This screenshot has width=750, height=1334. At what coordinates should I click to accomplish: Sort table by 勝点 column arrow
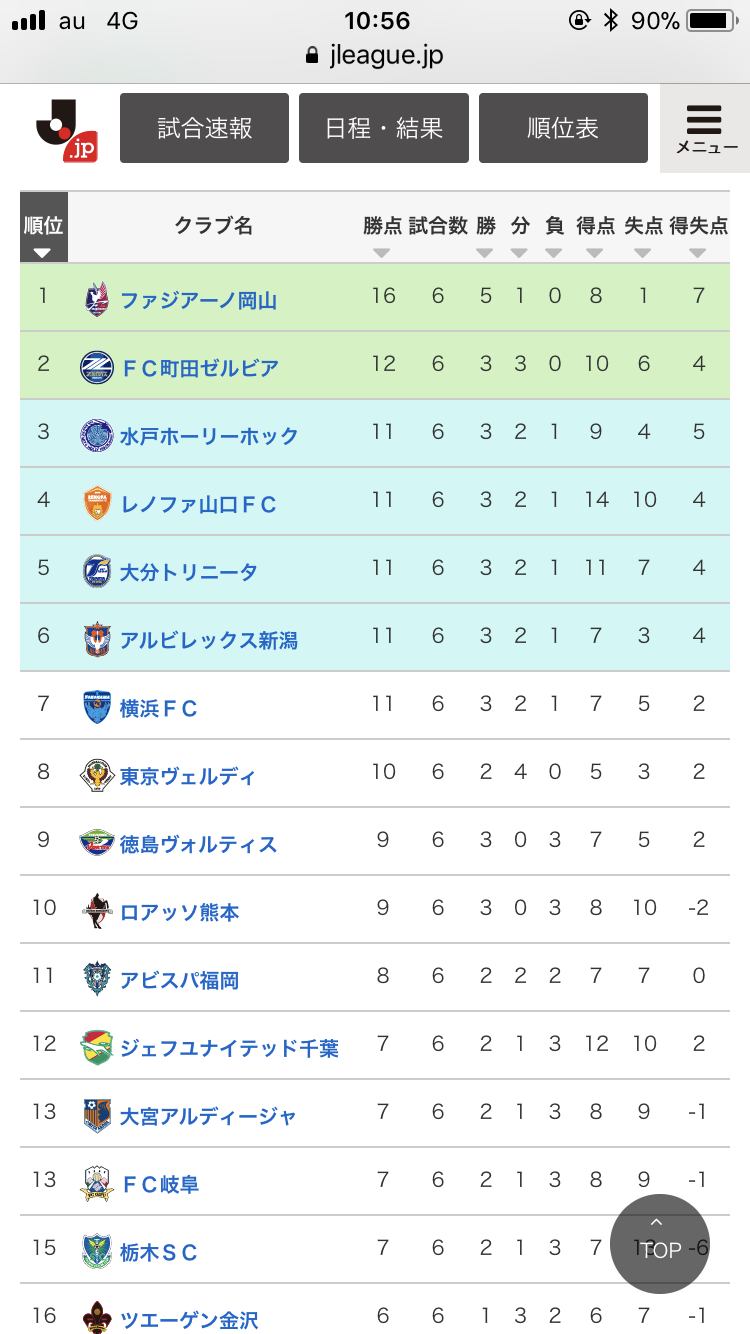coord(381,253)
